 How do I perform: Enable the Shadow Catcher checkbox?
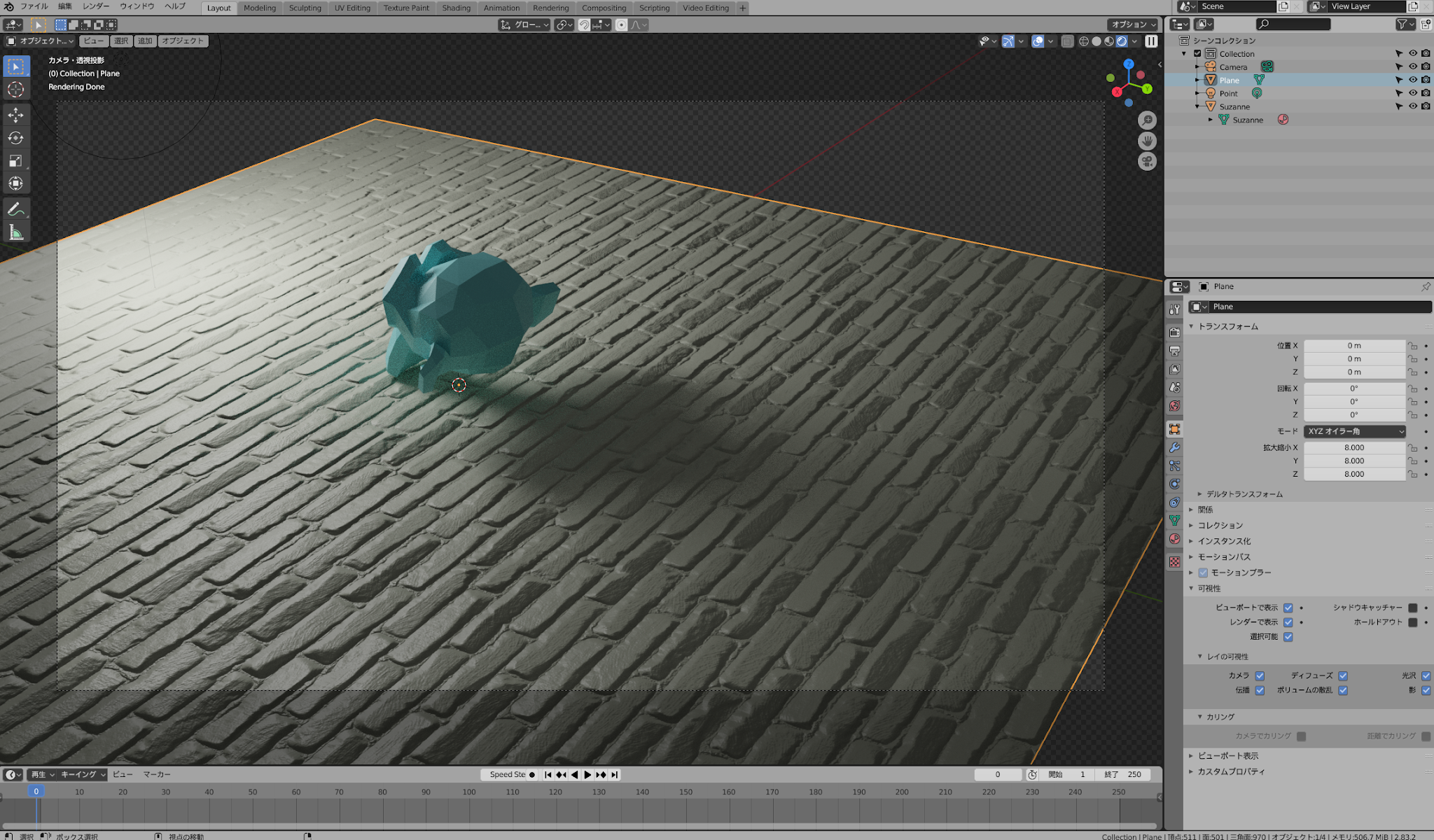pyautogui.click(x=1413, y=608)
